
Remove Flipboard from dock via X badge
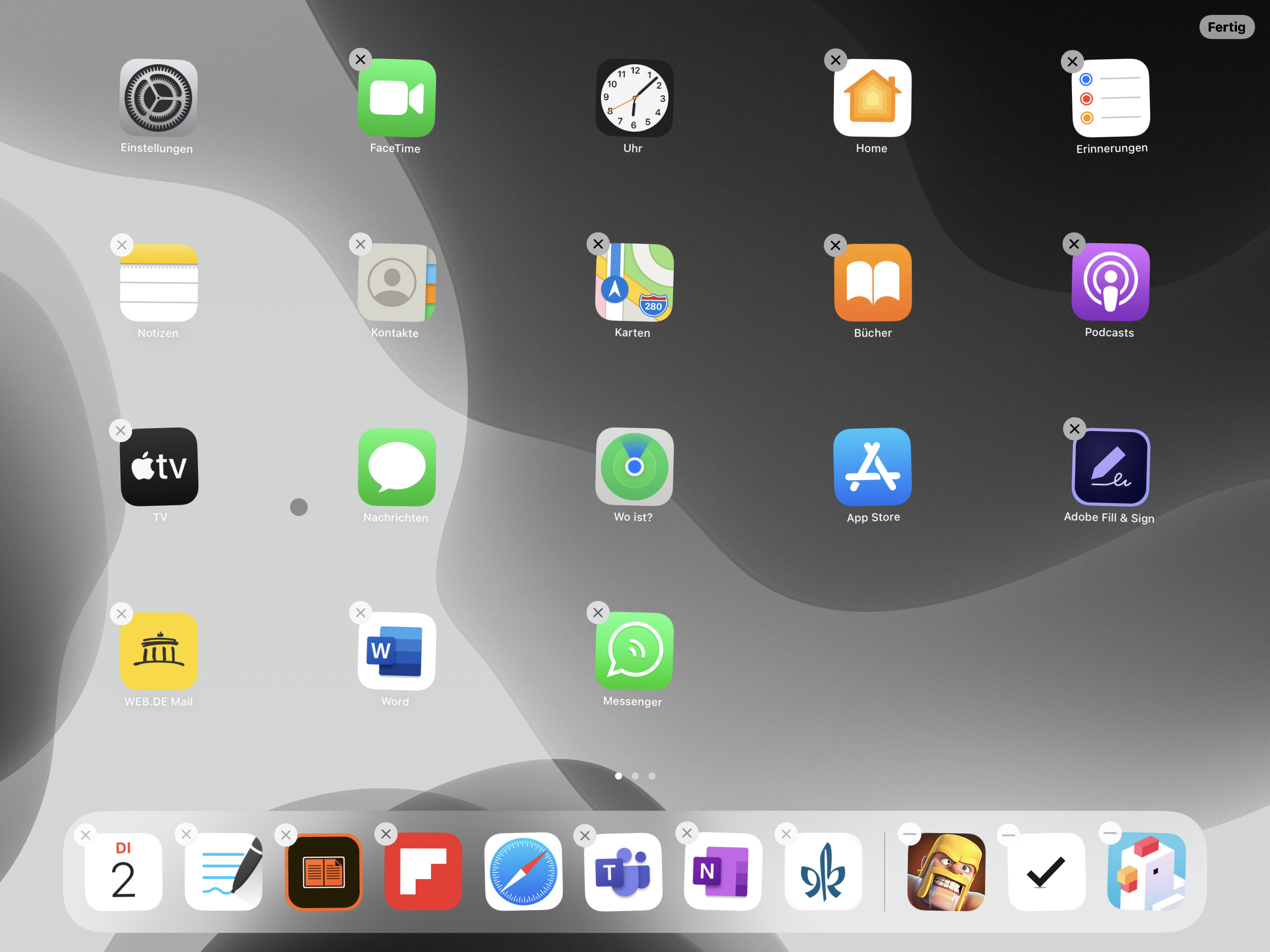386,834
